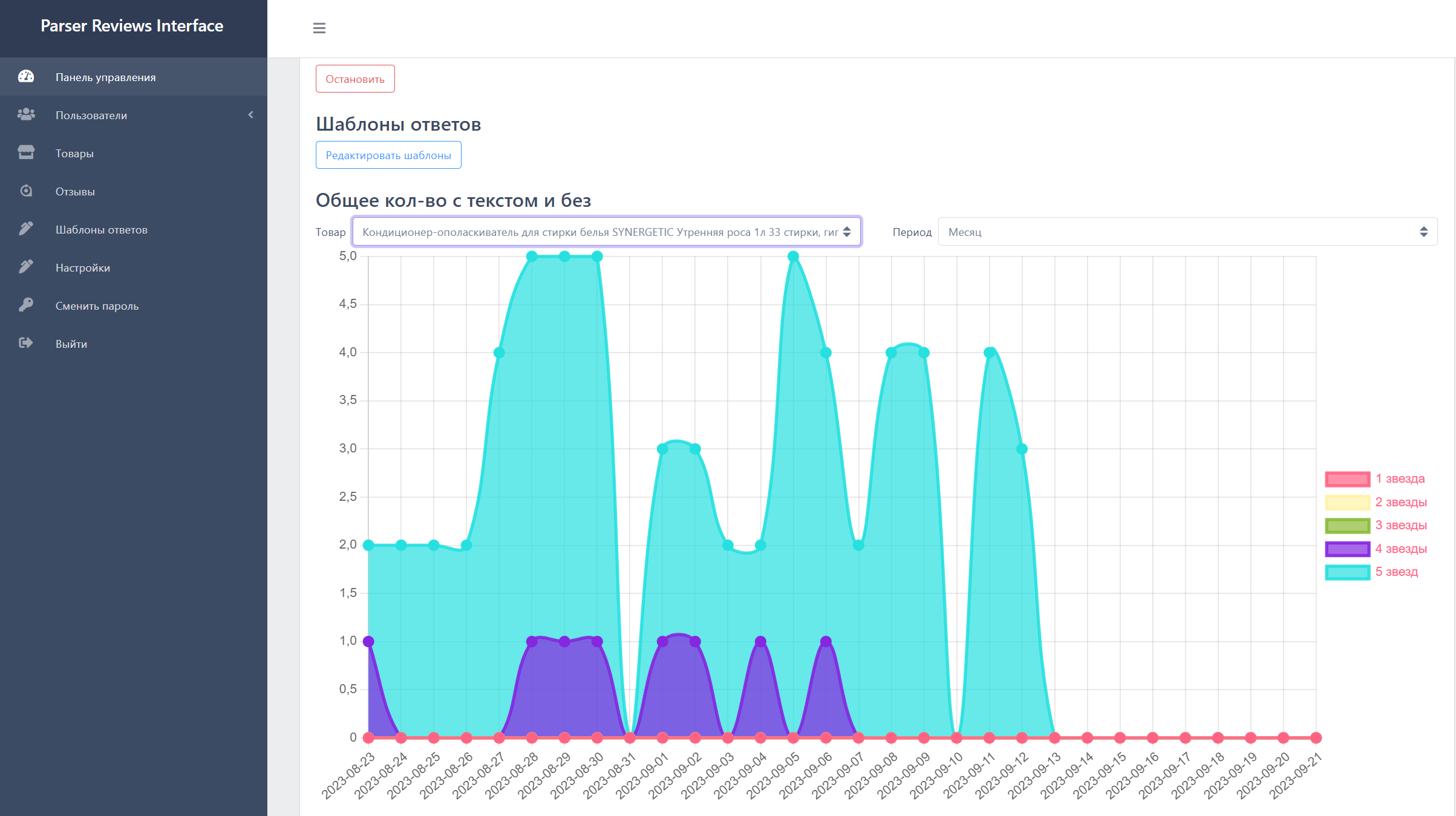
Task: Click the 5-star peak point at 2023-09-05
Action: [x=793, y=256]
